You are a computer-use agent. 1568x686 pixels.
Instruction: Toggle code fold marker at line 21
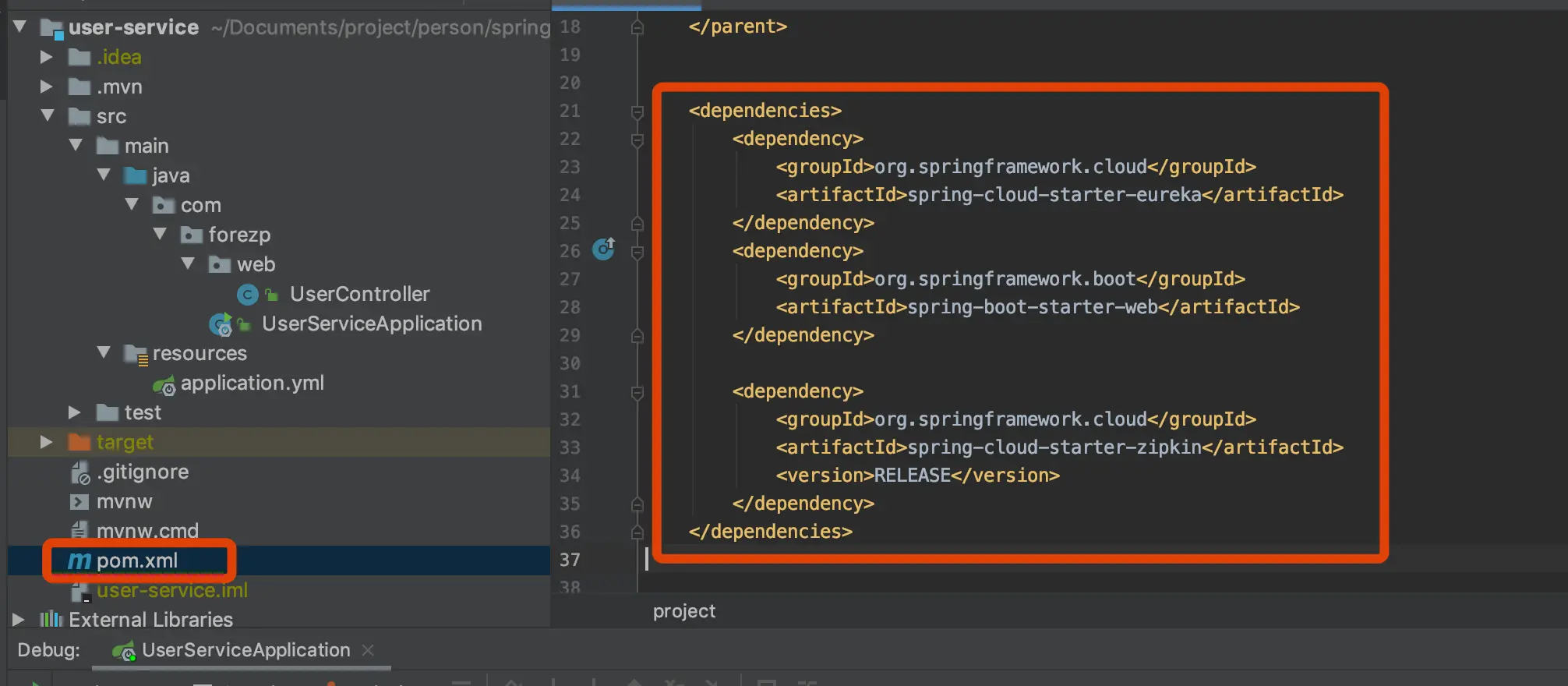(x=637, y=111)
